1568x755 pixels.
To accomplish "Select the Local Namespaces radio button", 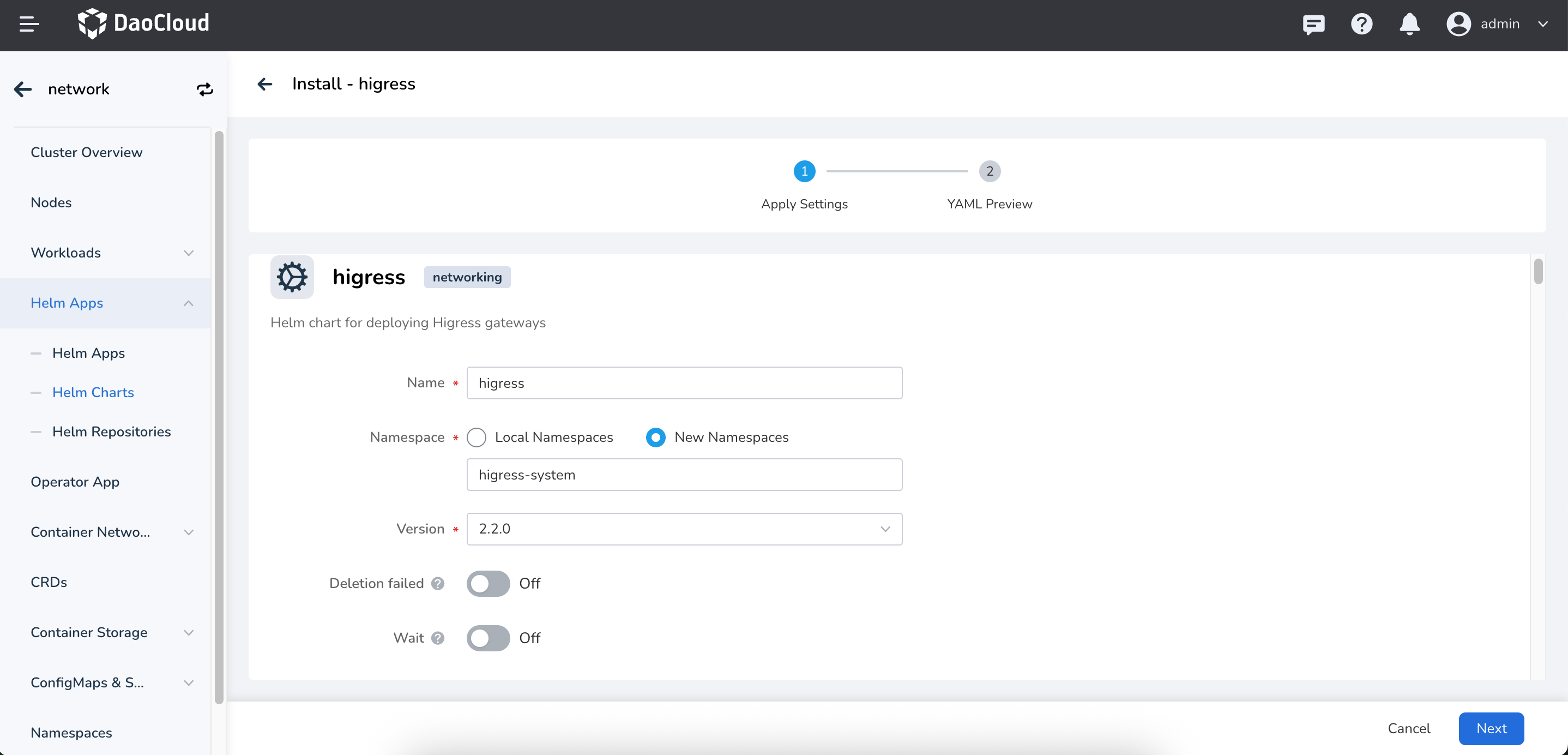I will (x=476, y=437).
